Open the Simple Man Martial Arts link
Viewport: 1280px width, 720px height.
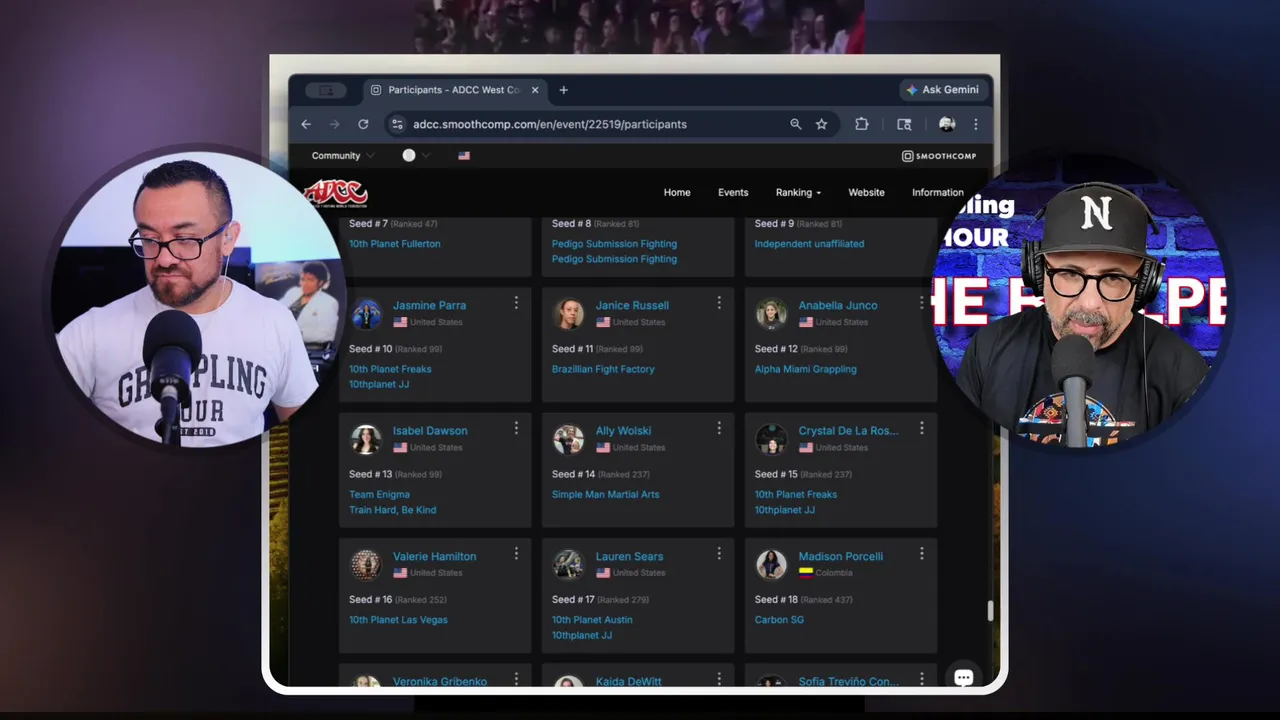tap(605, 495)
